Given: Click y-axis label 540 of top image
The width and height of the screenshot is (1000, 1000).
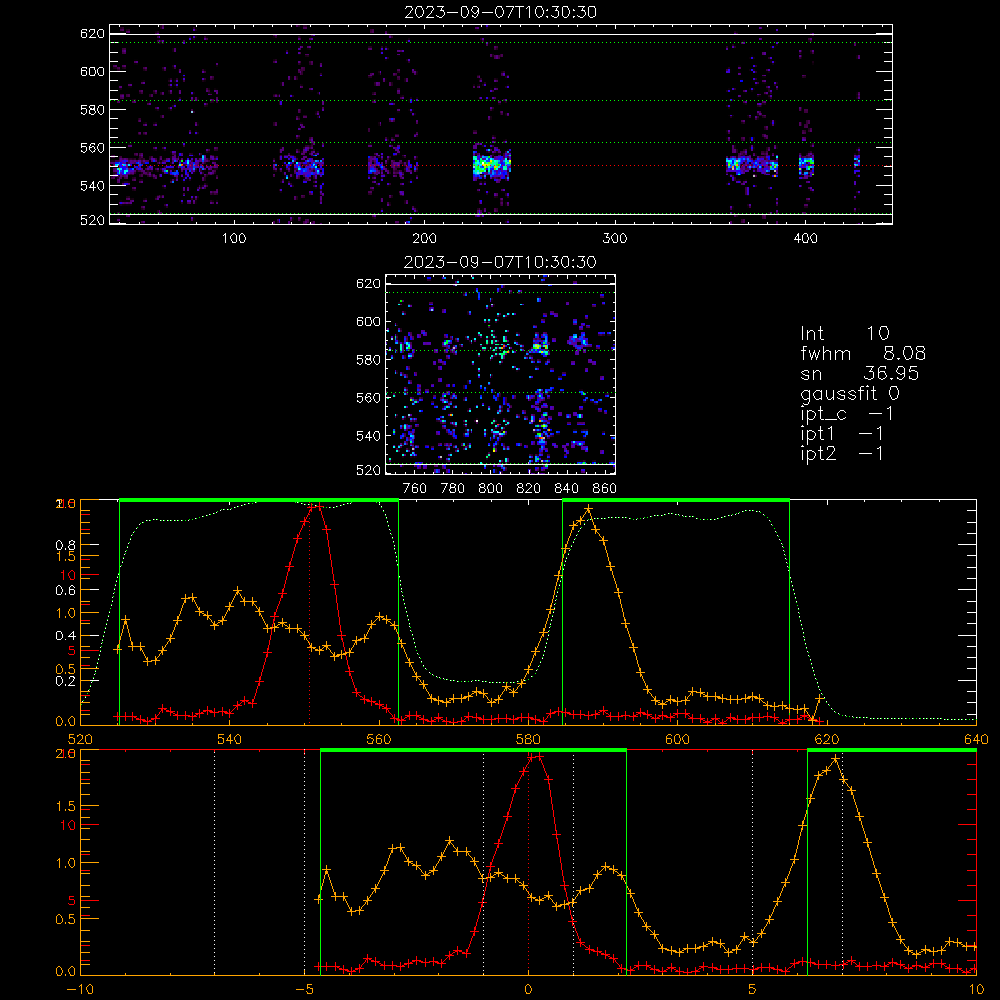Looking at the screenshot, I should pos(92,186).
